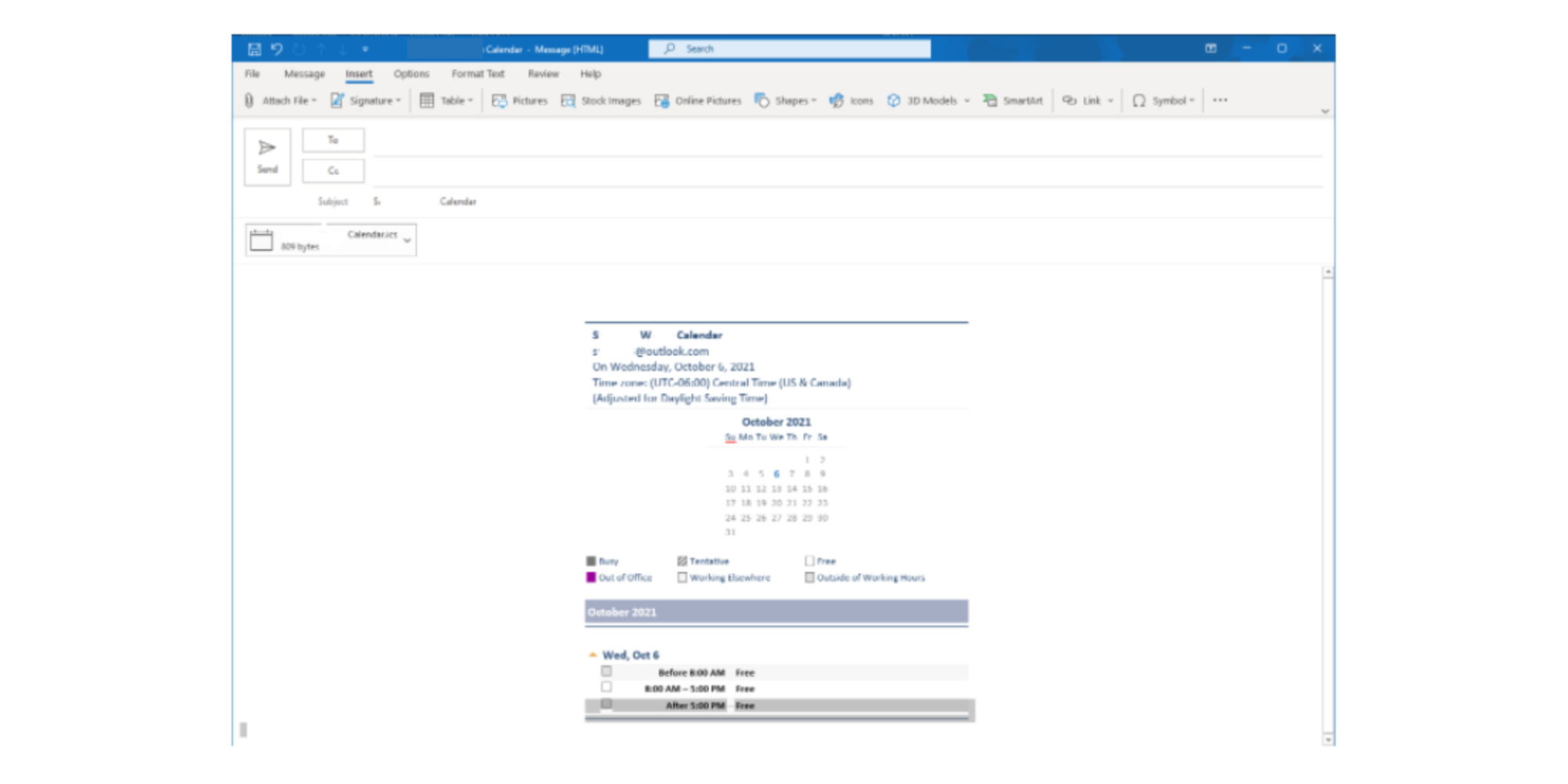
Task: Click the Save icon in title bar
Action: click(x=254, y=49)
